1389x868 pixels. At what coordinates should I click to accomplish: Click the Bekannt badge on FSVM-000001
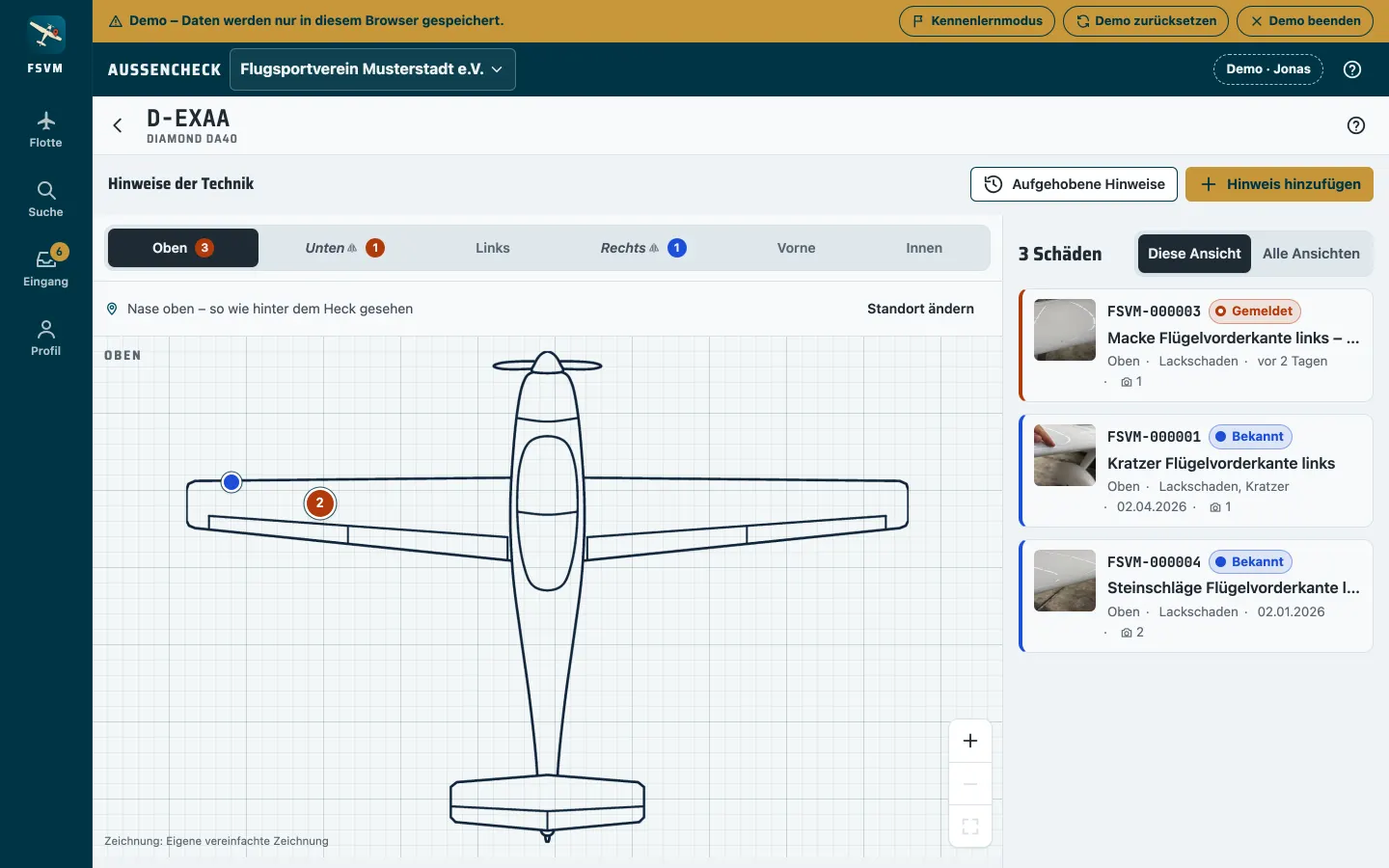tap(1250, 437)
